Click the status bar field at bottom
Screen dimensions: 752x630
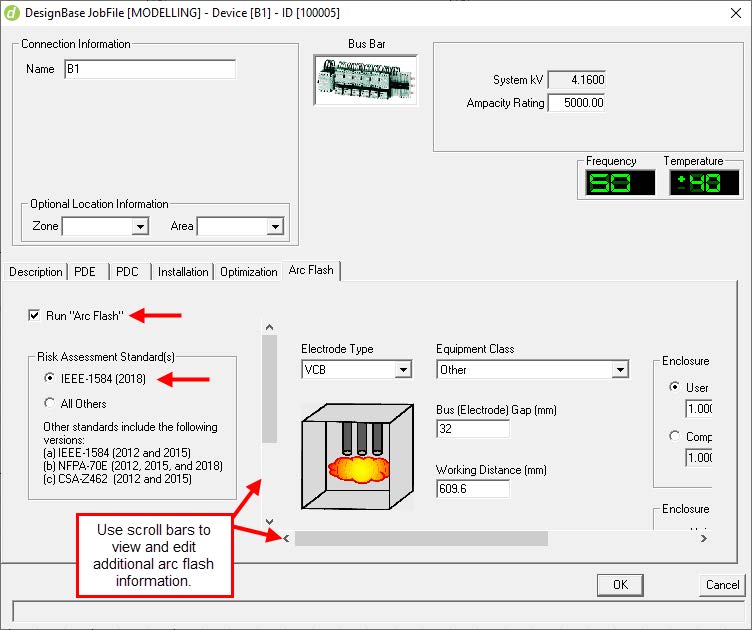(x=379, y=612)
